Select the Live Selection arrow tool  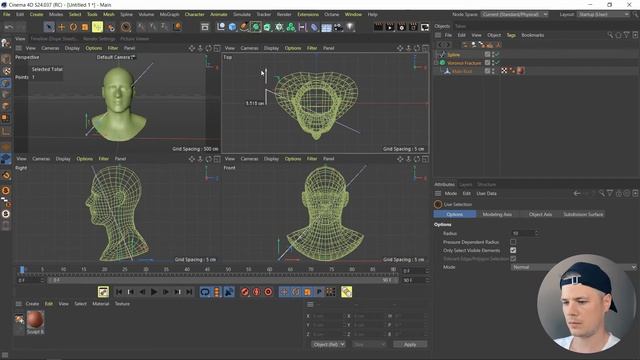point(49,27)
